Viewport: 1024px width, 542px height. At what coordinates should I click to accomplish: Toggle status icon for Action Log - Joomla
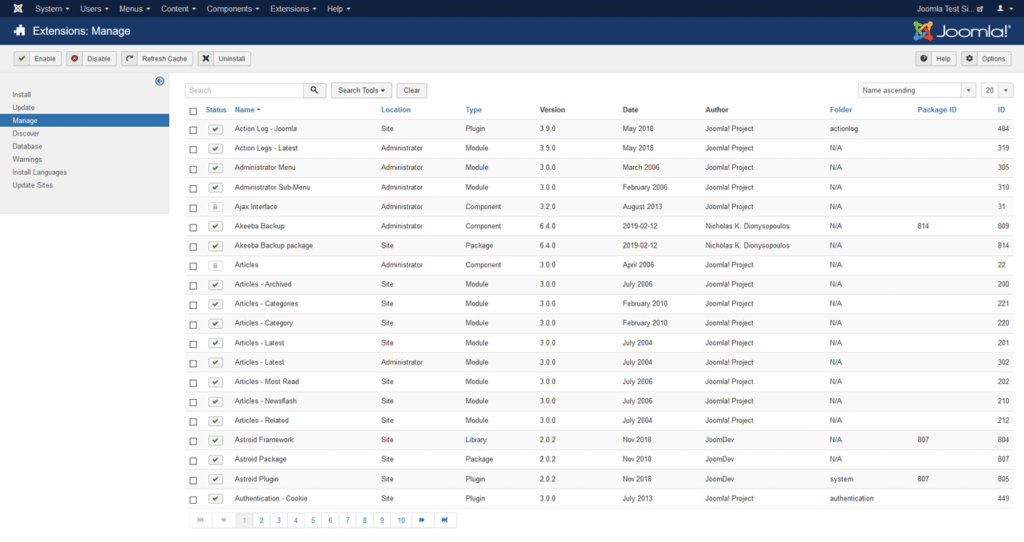coord(215,129)
